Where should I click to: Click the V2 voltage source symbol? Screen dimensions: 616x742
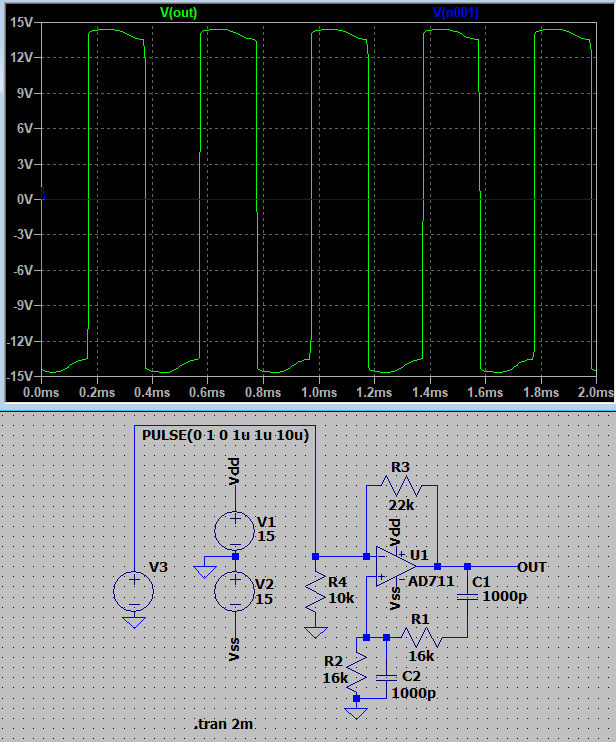pyautogui.click(x=235, y=591)
